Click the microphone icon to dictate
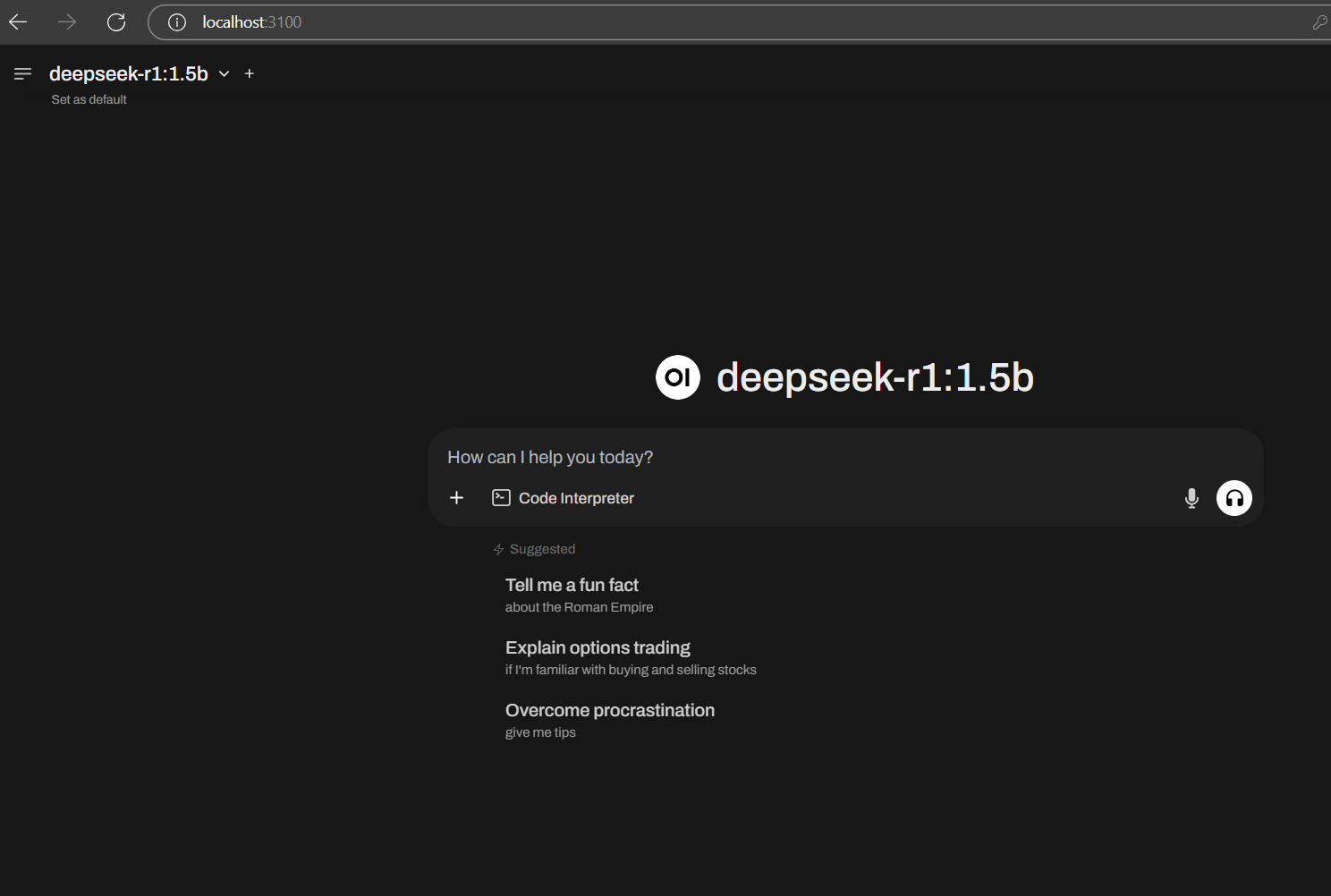The height and width of the screenshot is (896, 1331). [1191, 498]
